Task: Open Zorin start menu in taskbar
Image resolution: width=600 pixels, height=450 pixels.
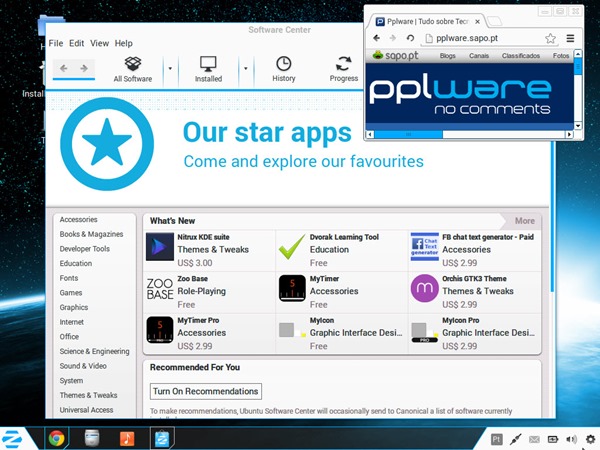Action: (x=11, y=439)
